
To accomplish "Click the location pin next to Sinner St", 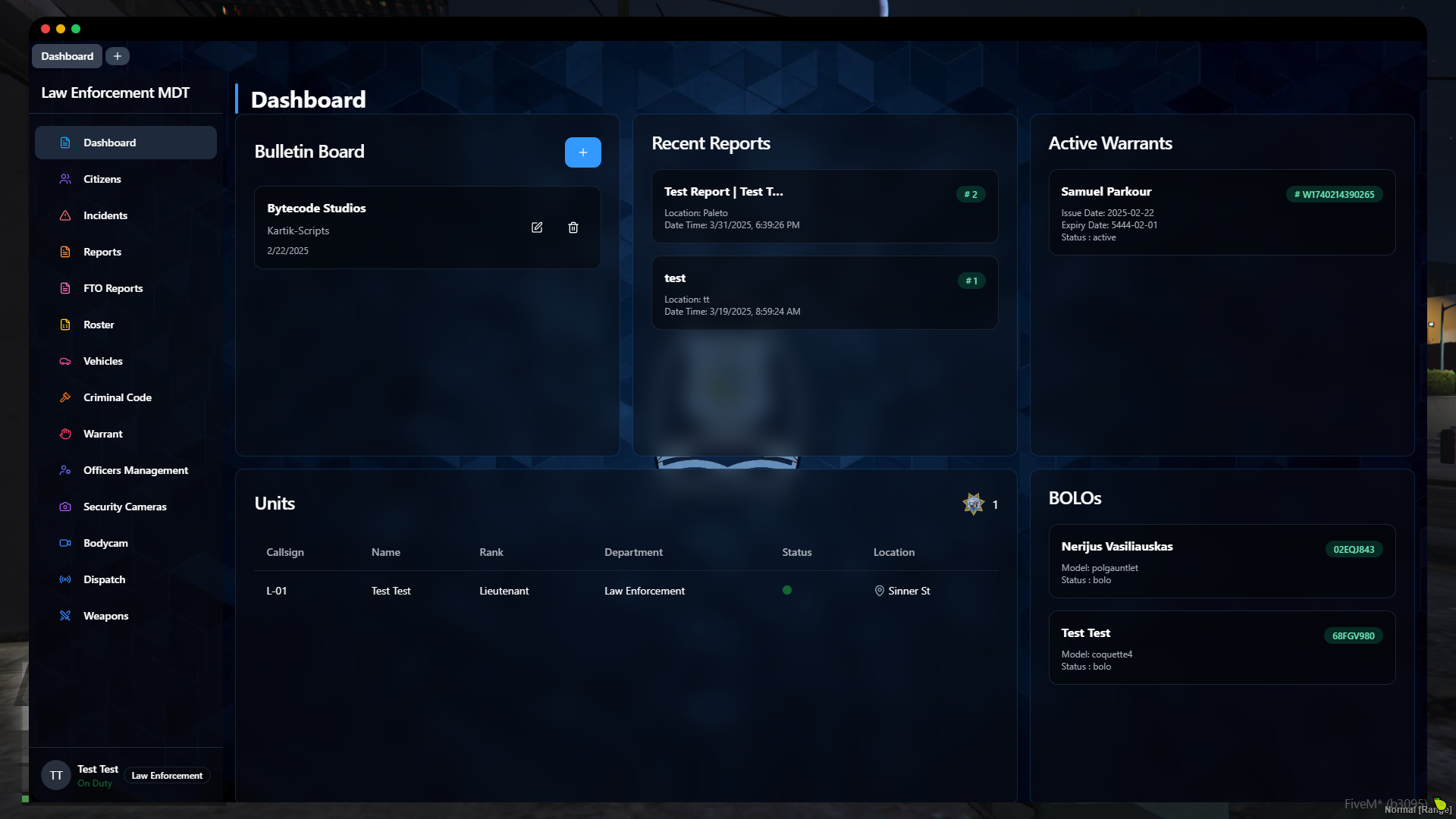I will pos(880,590).
